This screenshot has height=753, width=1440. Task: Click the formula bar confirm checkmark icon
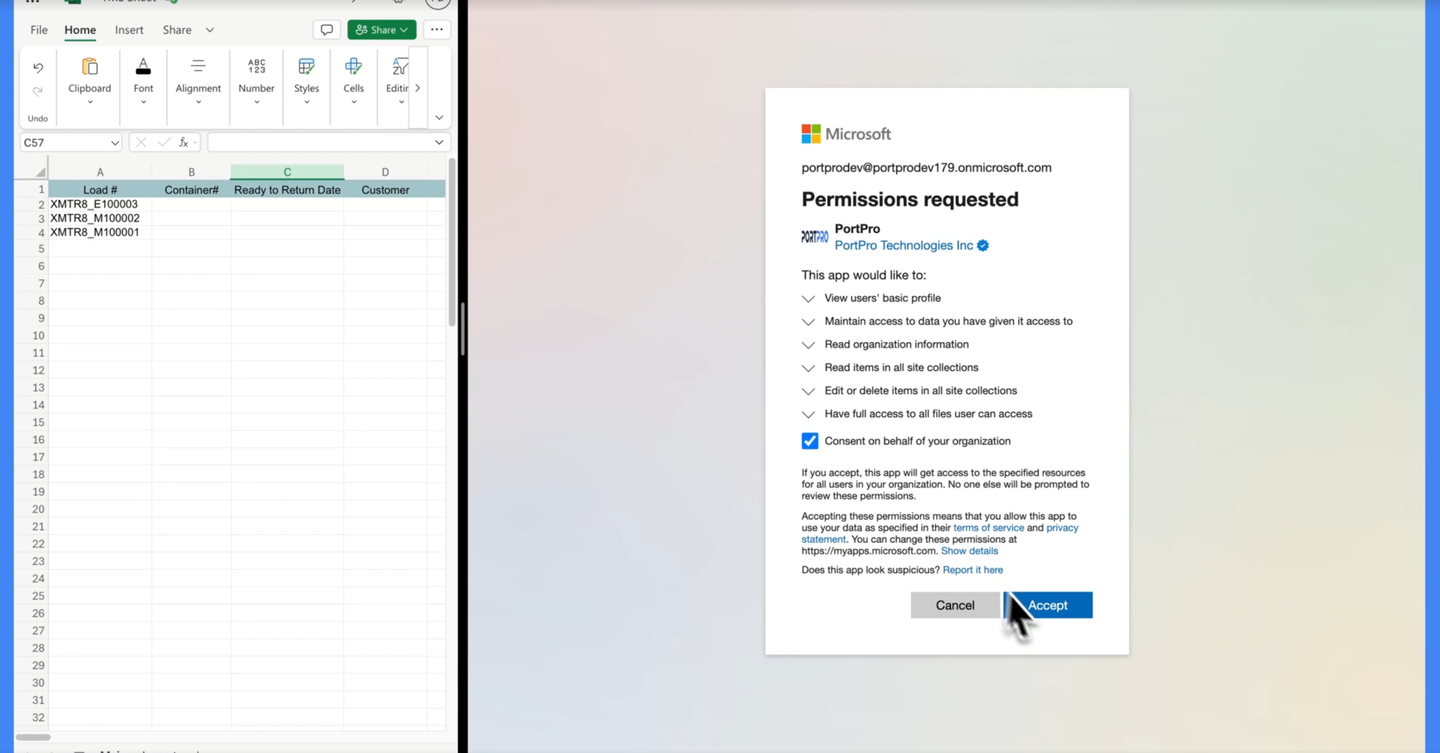163,143
